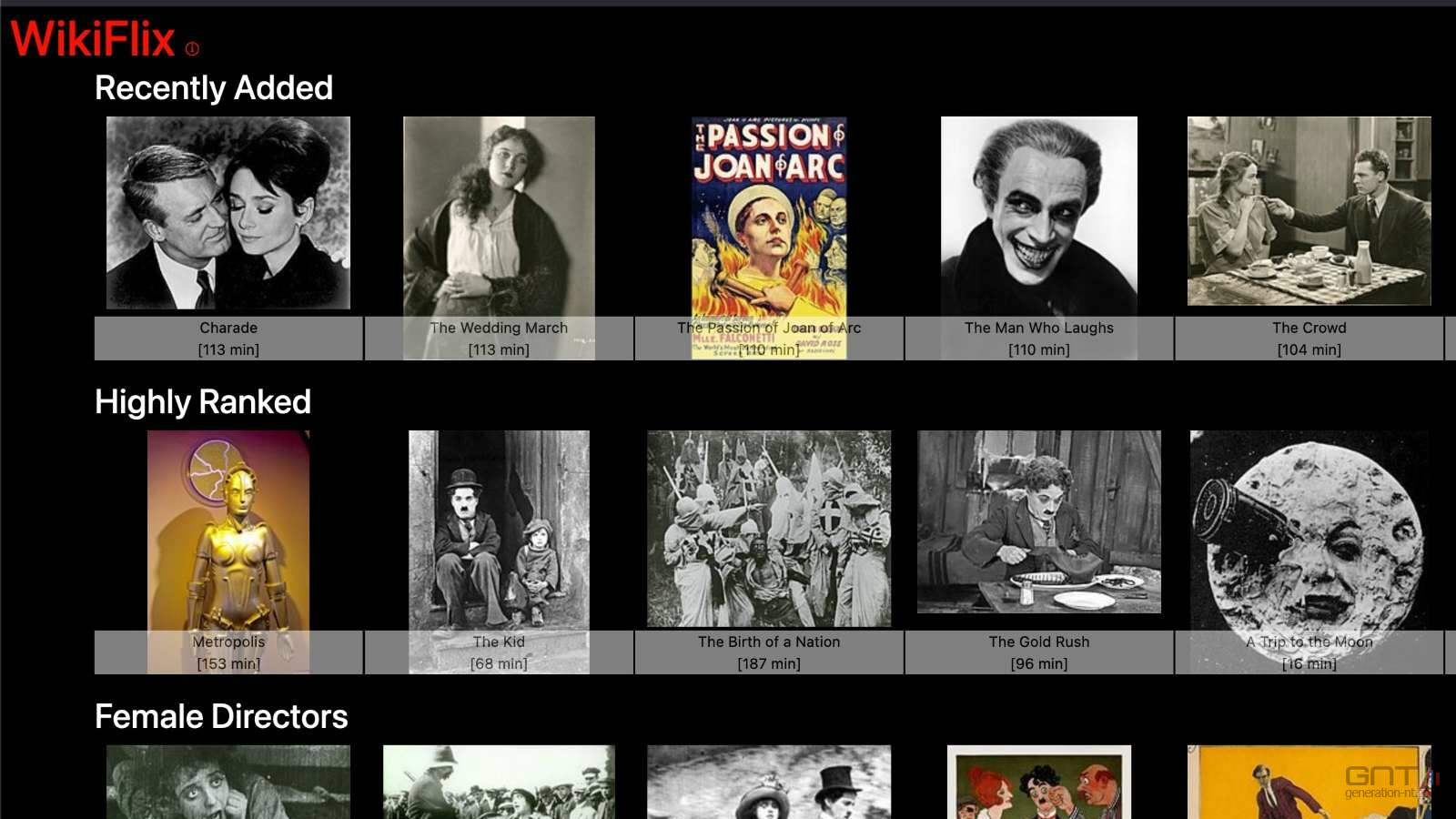Image resolution: width=1456 pixels, height=819 pixels.
Task: Open The Birth of a Nation entry
Action: click(769, 530)
